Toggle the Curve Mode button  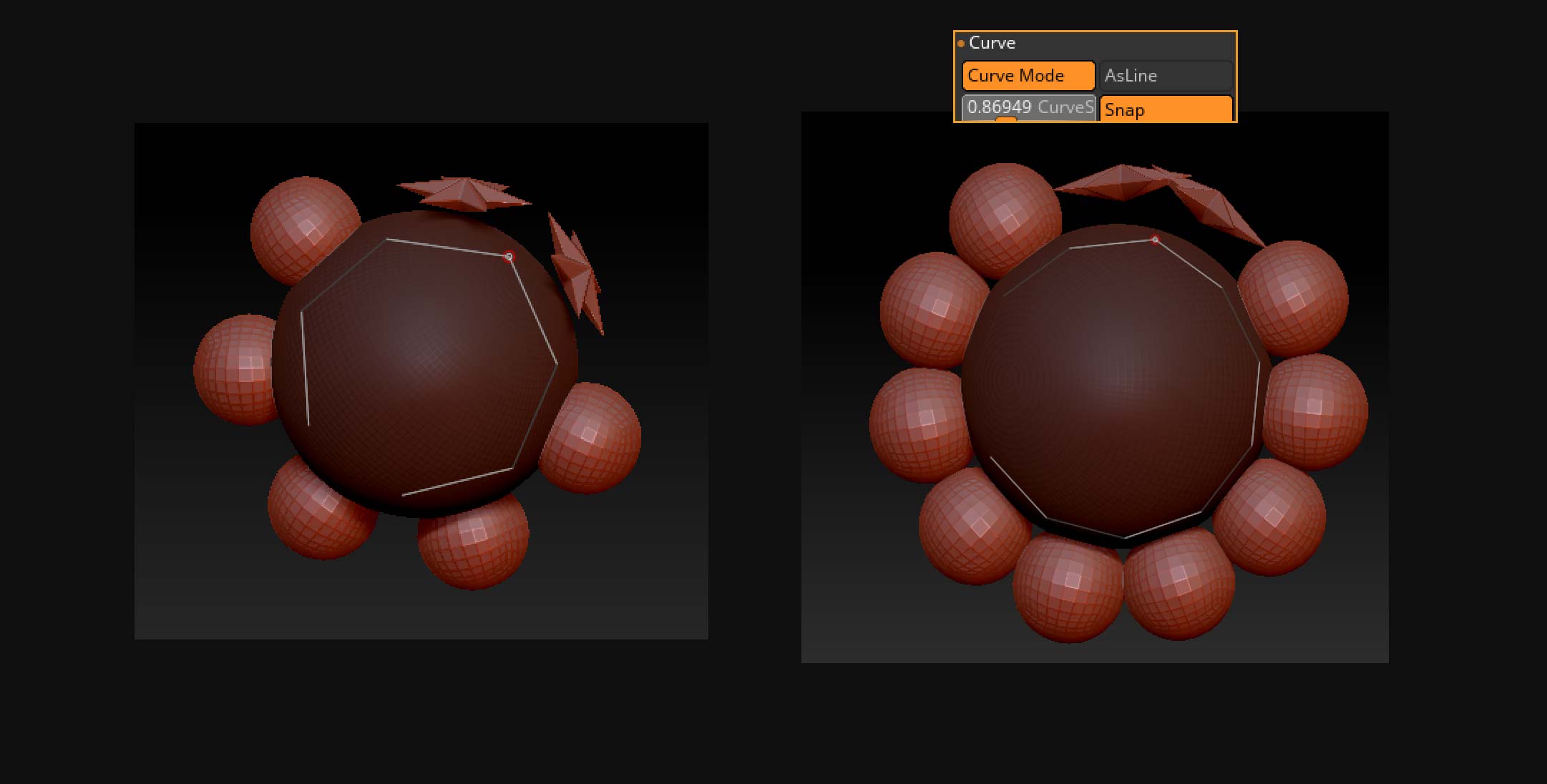(x=1028, y=76)
